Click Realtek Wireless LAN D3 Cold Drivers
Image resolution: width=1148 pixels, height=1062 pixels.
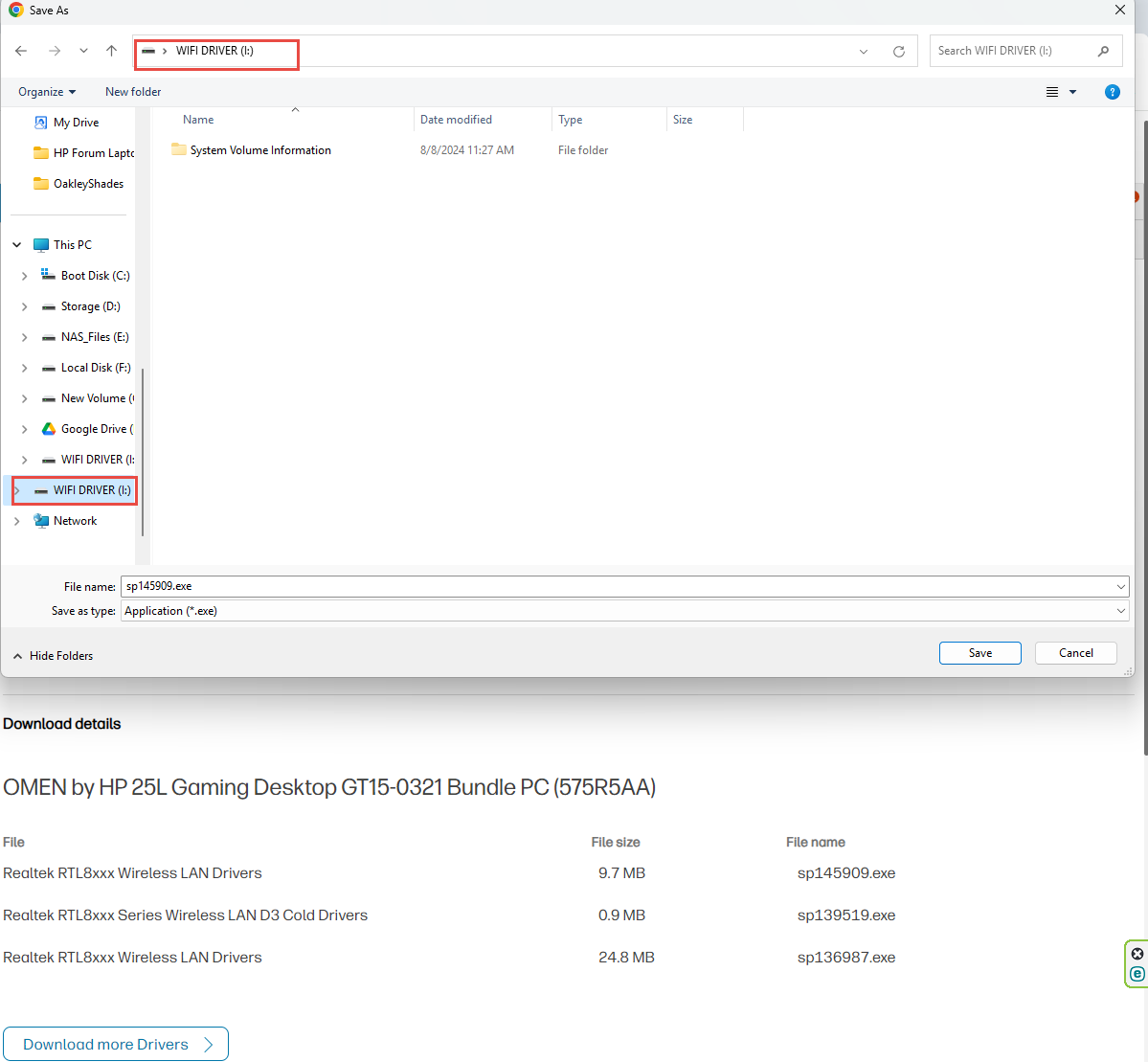coord(185,915)
